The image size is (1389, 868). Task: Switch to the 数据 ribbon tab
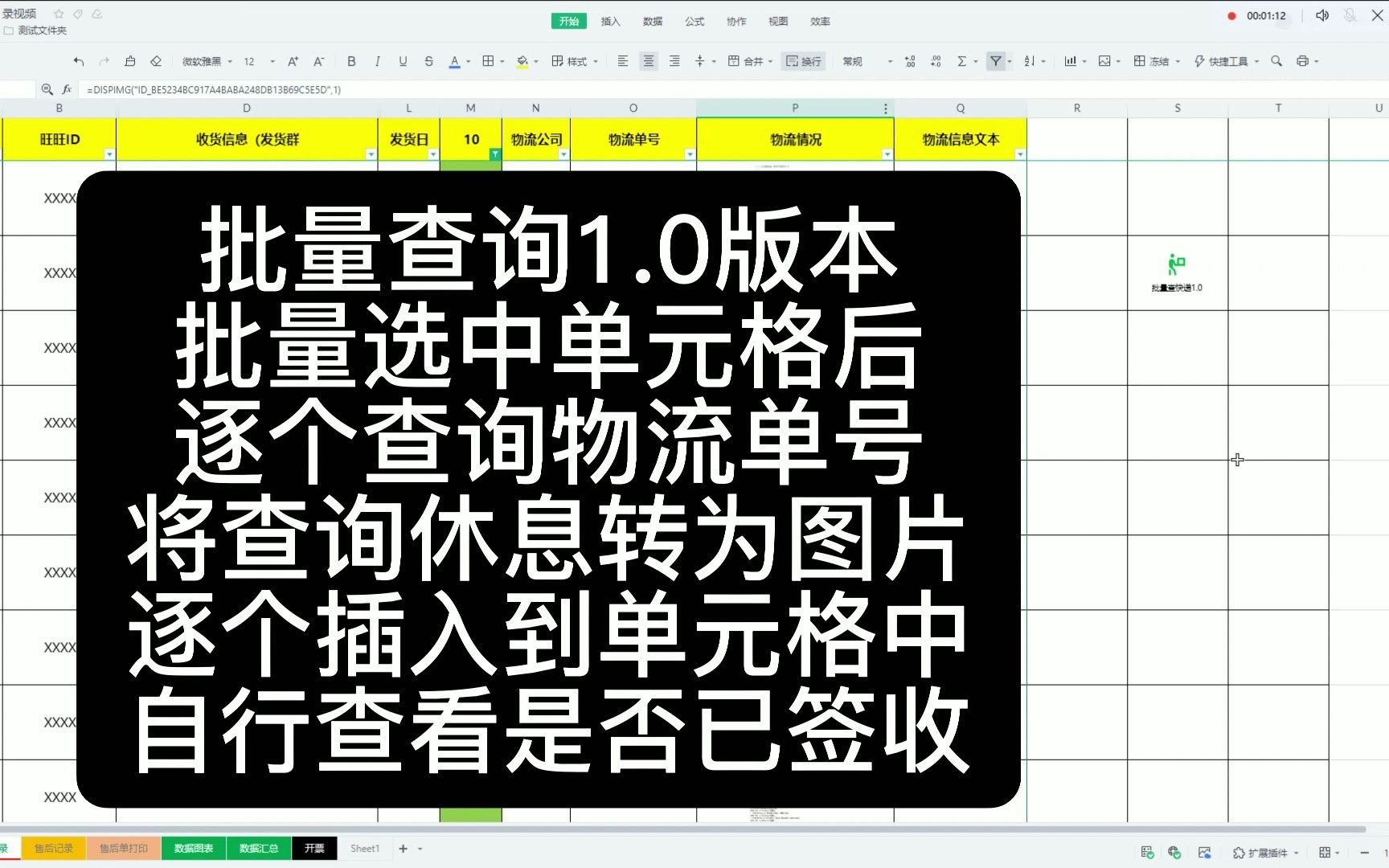653,22
